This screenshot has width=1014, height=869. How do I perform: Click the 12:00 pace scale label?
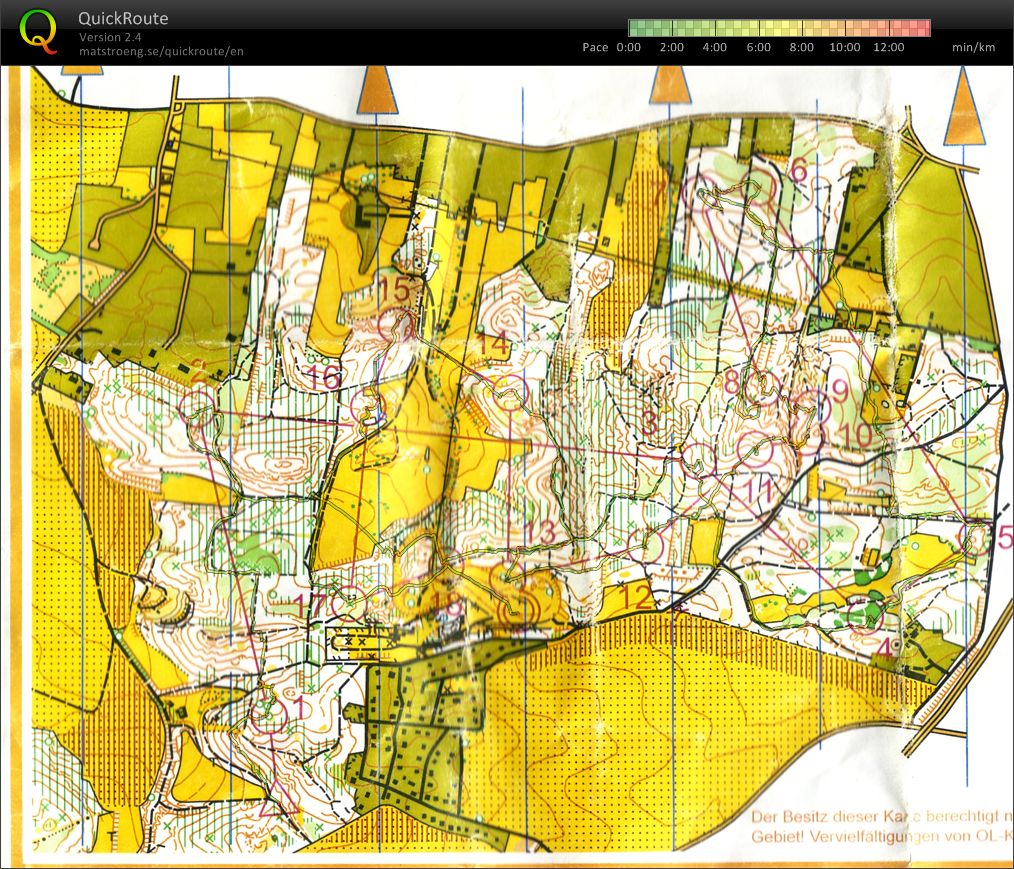pyautogui.click(x=888, y=47)
